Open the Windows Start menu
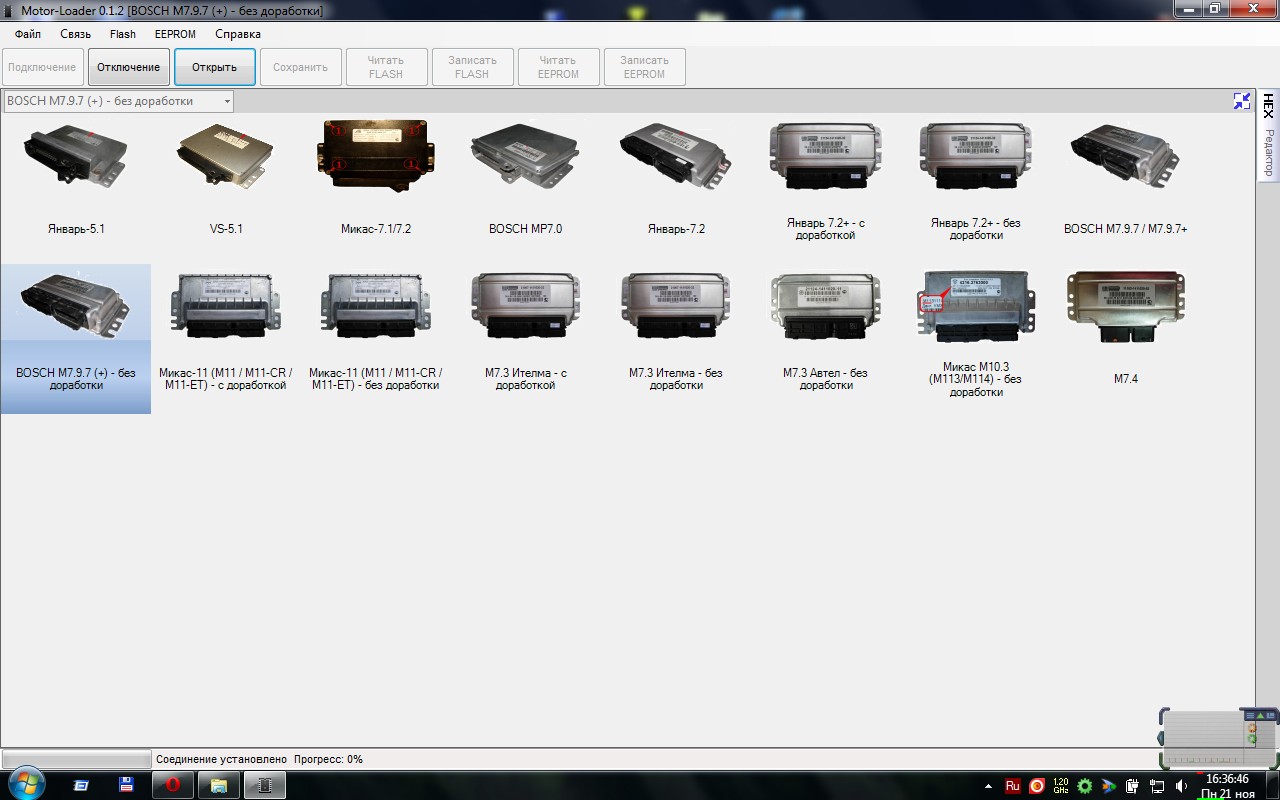This screenshot has height=800, width=1280. (25, 785)
